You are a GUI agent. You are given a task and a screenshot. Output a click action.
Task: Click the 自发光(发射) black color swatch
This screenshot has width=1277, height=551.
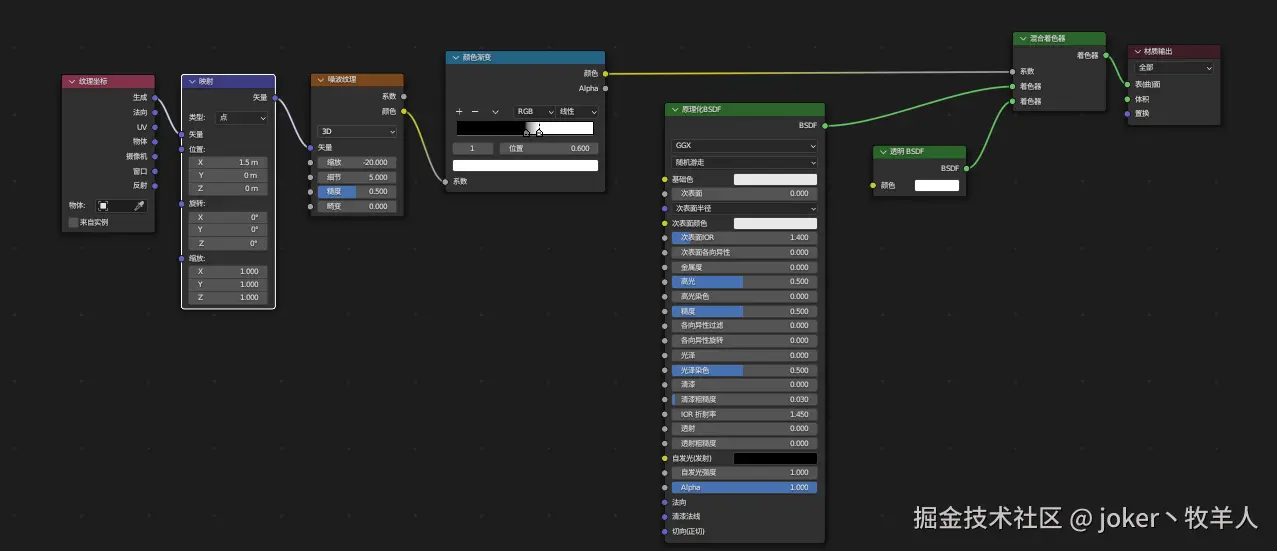(775, 458)
